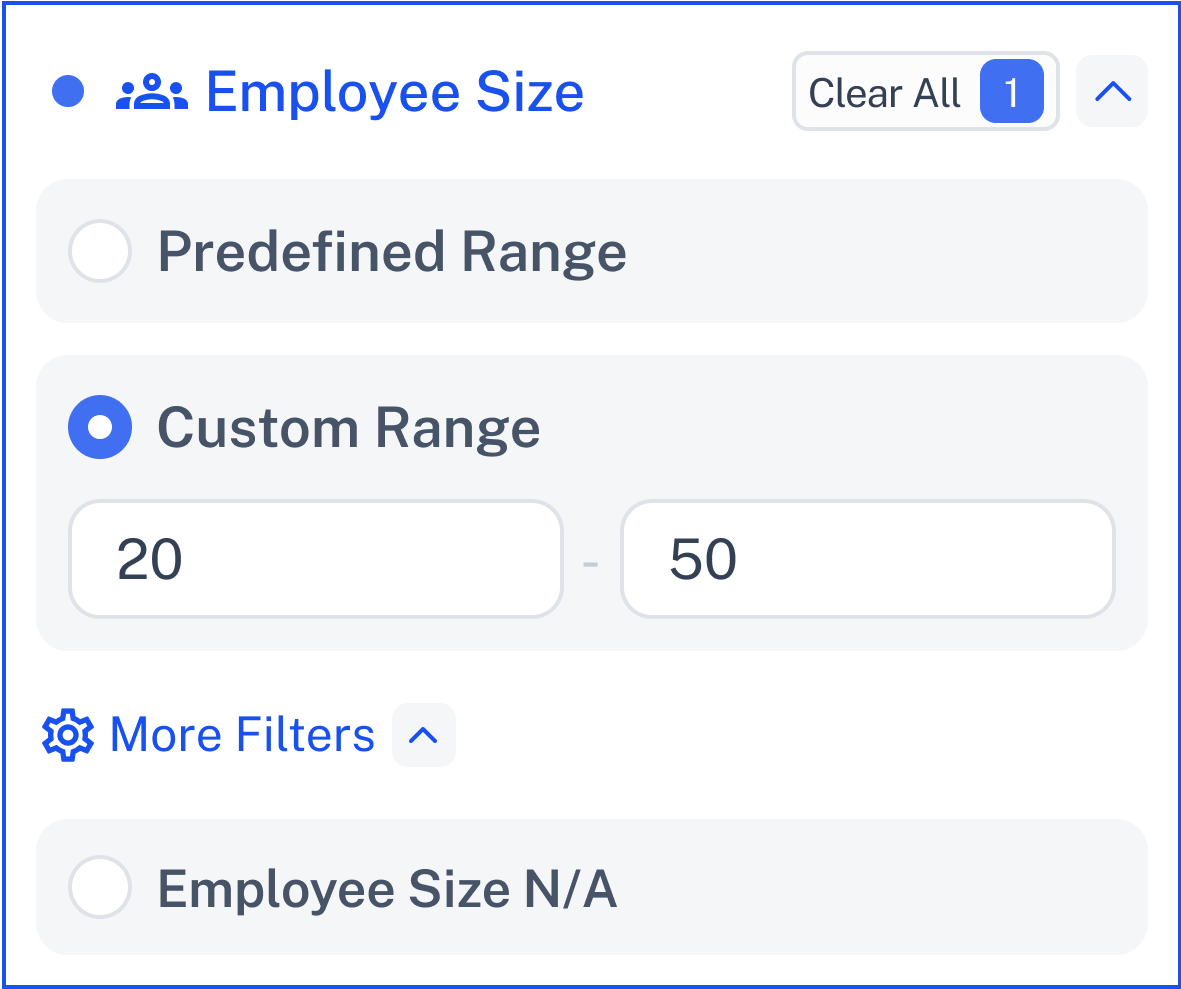
Task: Click the More Filters gear icon
Action: click(68, 735)
